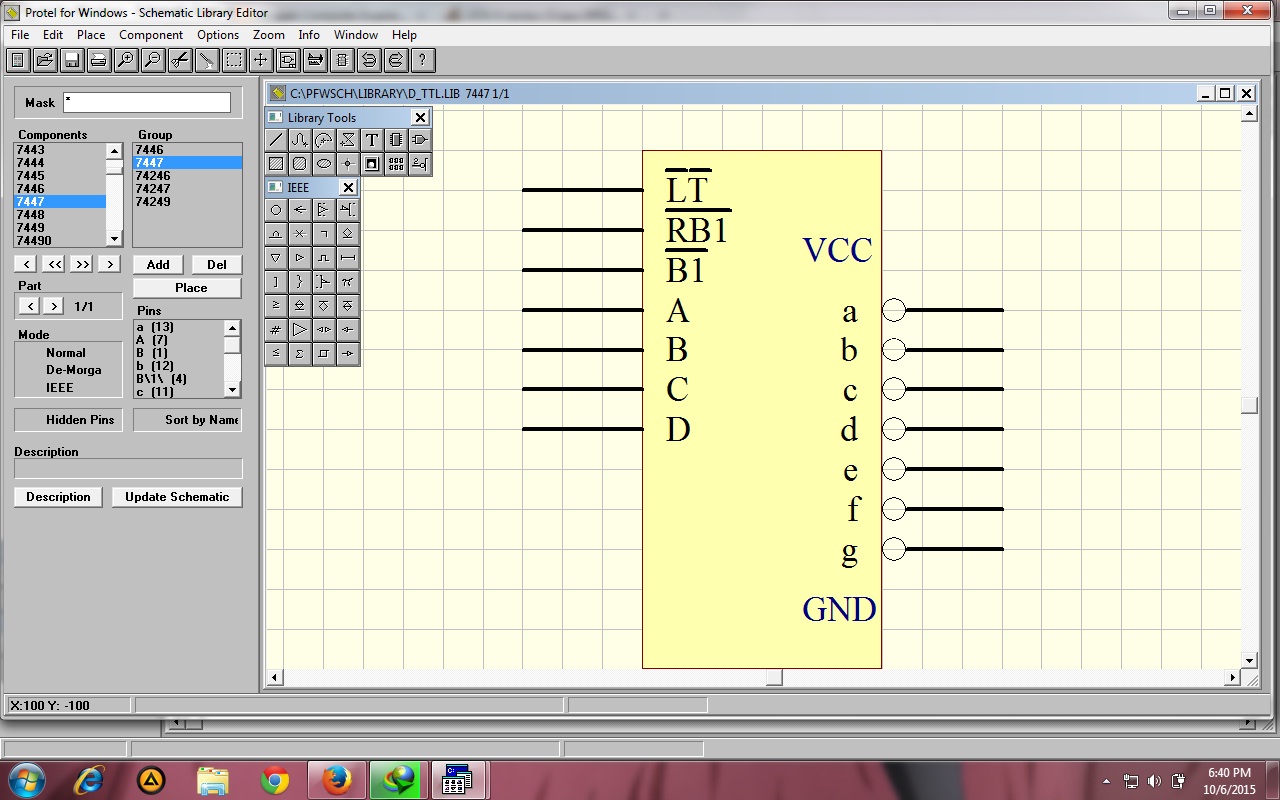Pick the IEEE greater-than-or-equal symbol

pyautogui.click(x=276, y=306)
